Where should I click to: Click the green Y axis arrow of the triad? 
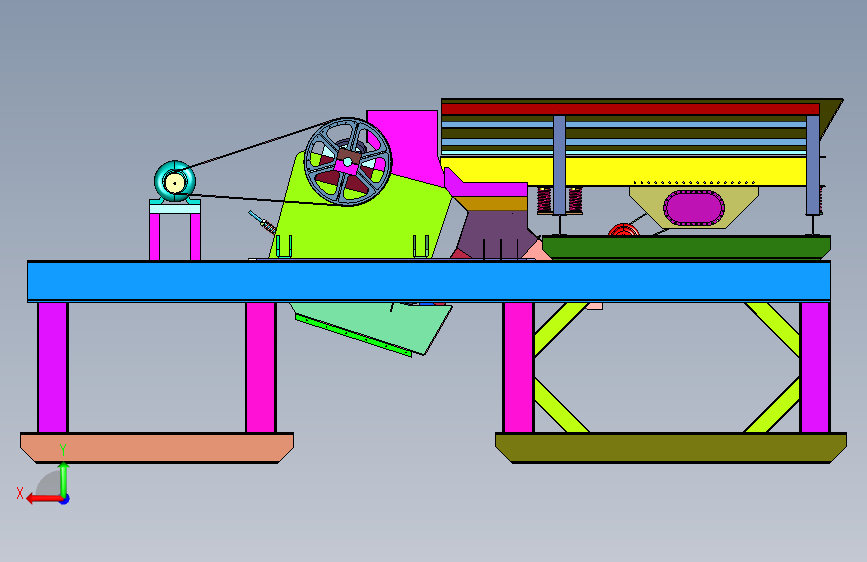[64, 479]
